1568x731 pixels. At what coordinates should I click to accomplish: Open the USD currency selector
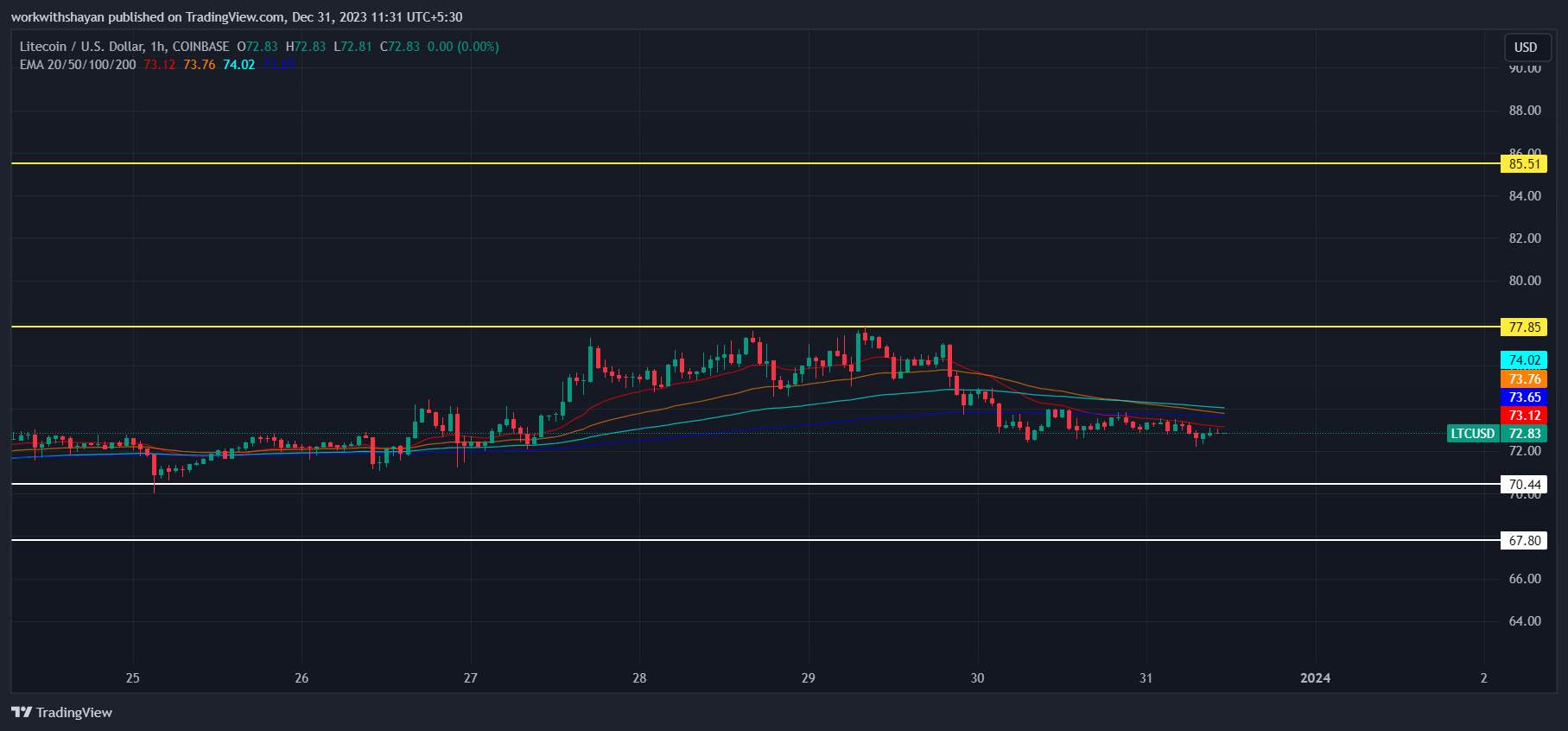pyautogui.click(x=1526, y=48)
